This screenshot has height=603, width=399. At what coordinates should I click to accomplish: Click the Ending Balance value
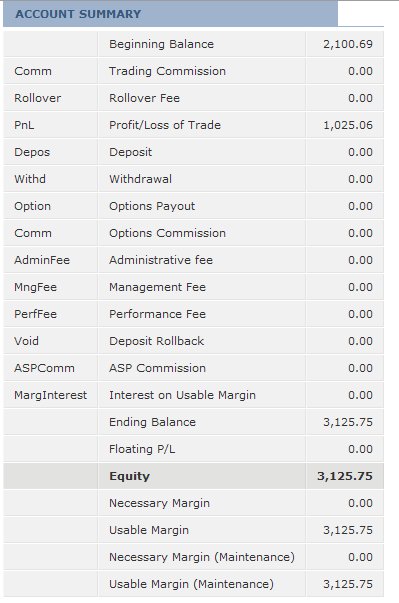[x=347, y=422]
